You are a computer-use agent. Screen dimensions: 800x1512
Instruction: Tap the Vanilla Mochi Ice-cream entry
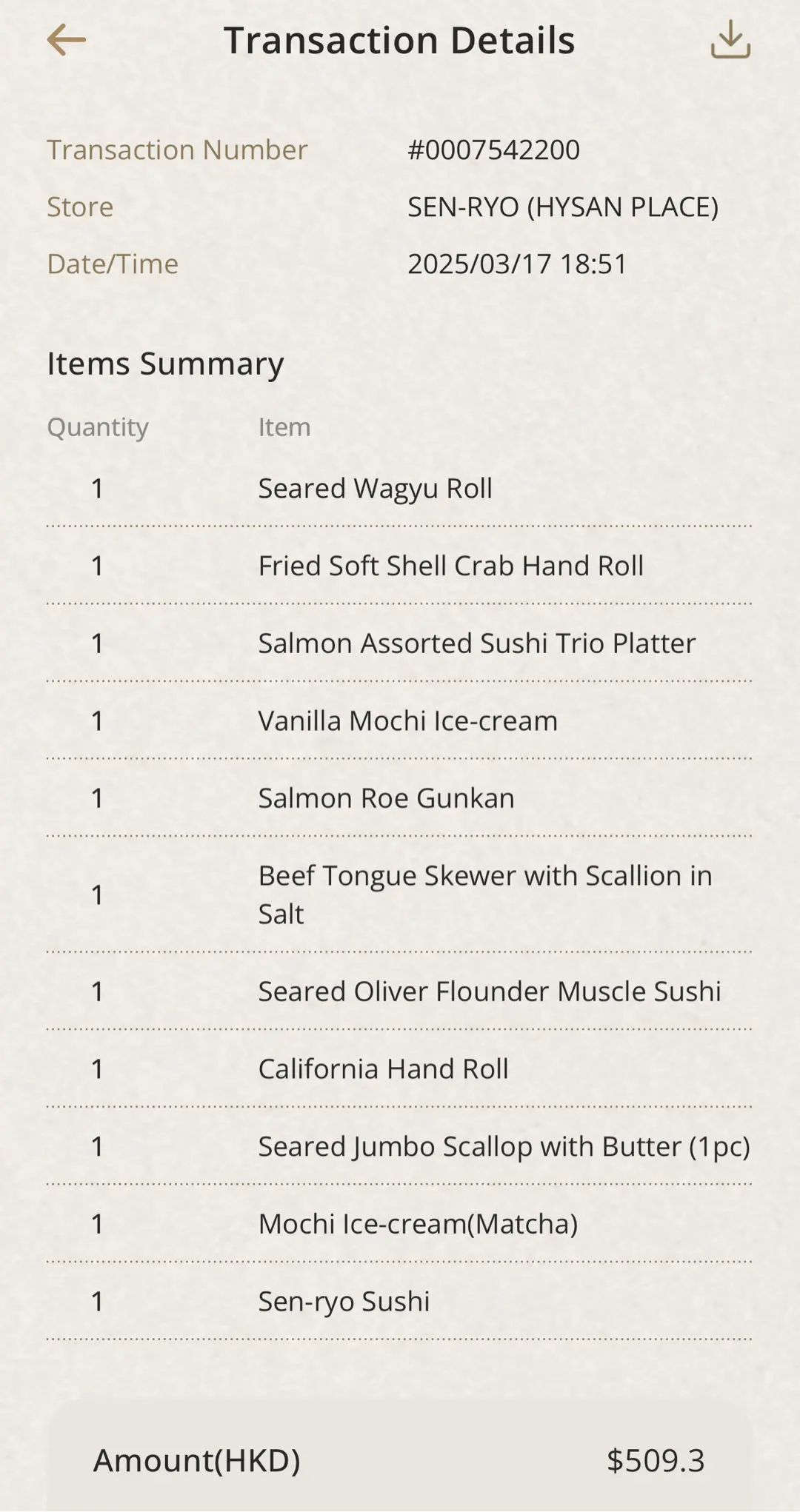(407, 721)
